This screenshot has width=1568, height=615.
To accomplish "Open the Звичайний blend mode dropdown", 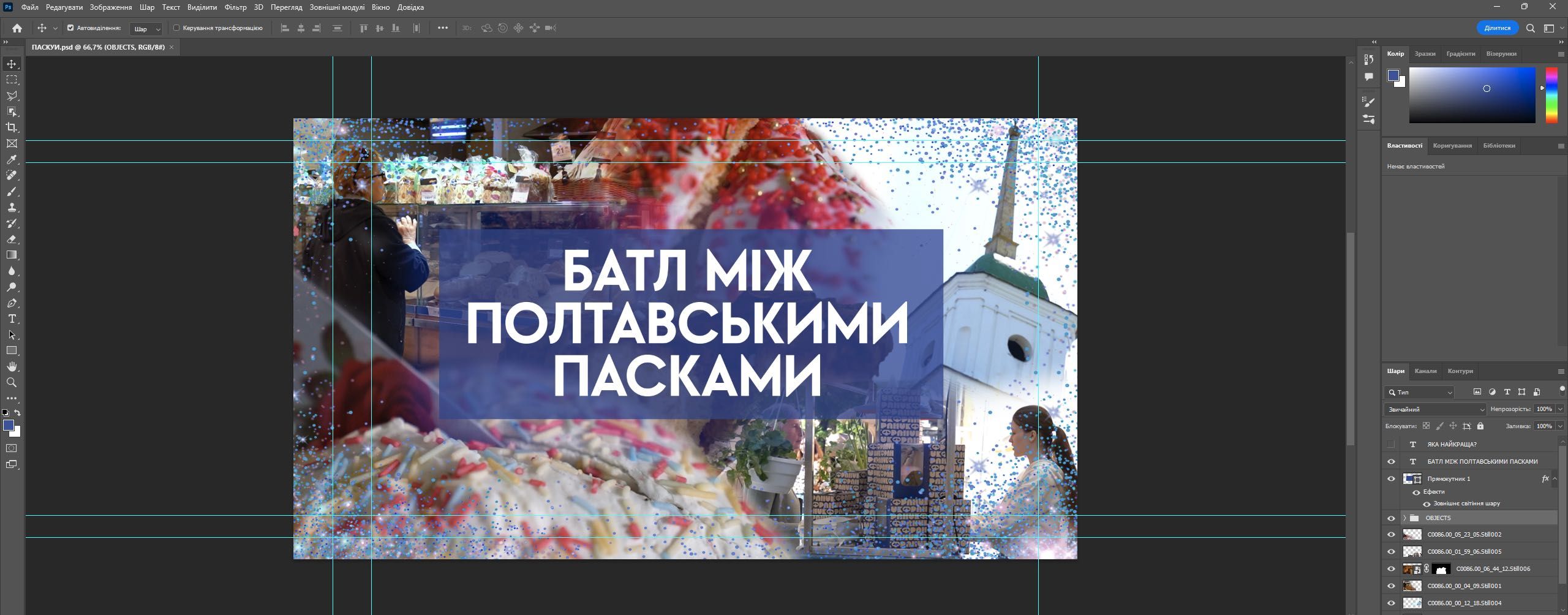I will (x=1435, y=409).
